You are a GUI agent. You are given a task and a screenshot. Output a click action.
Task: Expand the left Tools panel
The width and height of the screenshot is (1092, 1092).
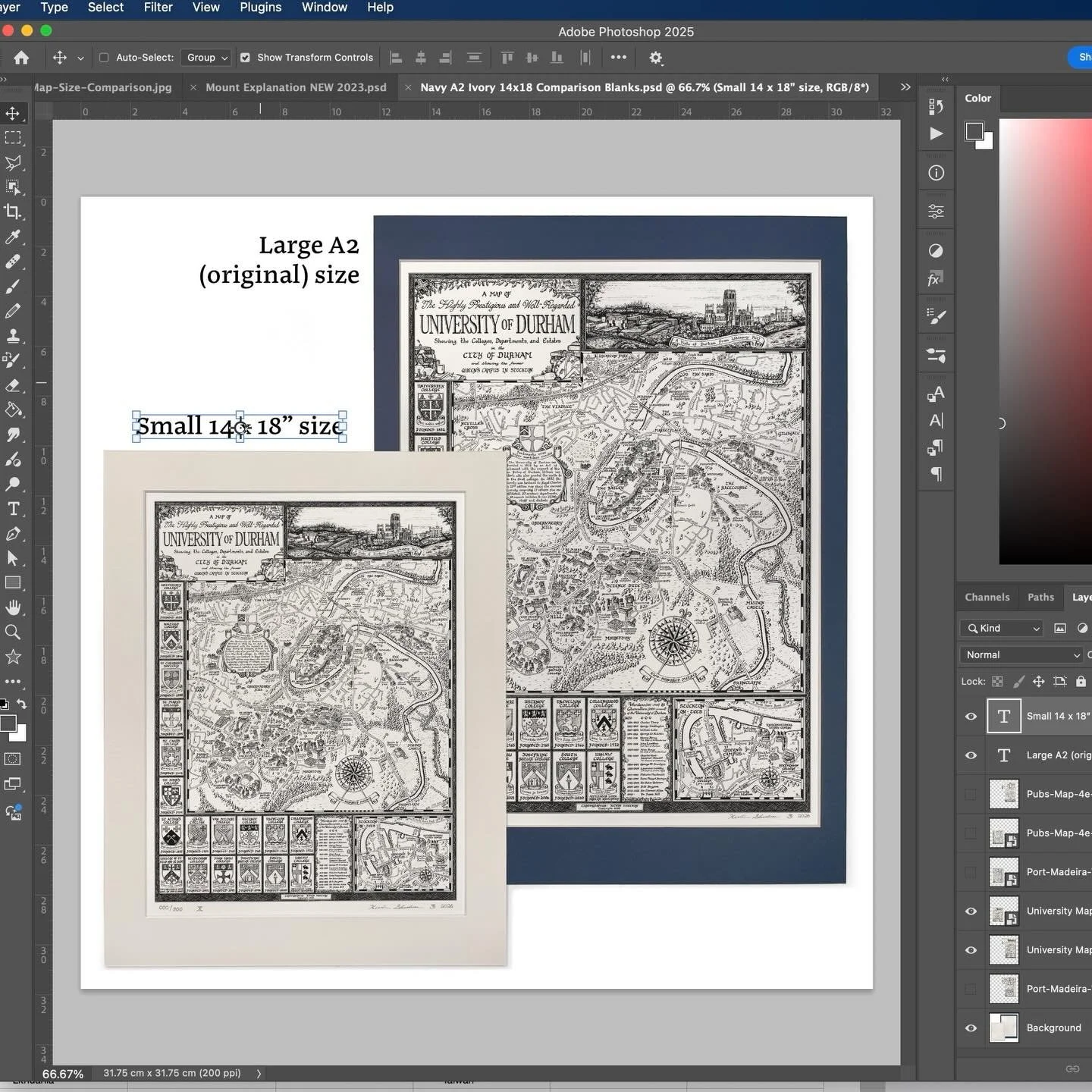click(4, 79)
